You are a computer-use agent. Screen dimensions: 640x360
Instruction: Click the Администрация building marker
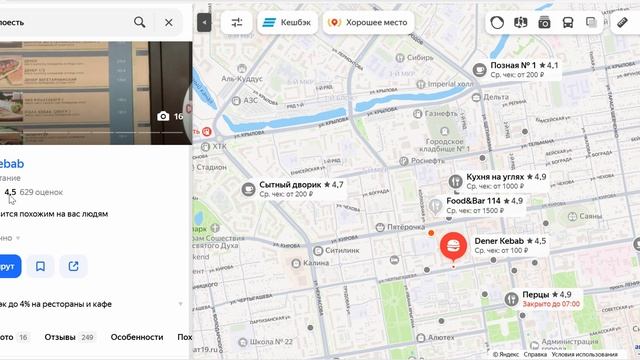535,345
